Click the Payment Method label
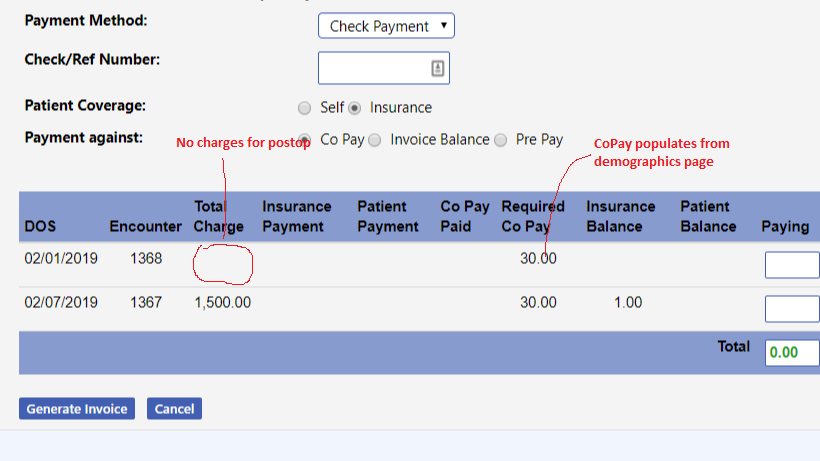The image size is (820, 461). click(x=86, y=20)
